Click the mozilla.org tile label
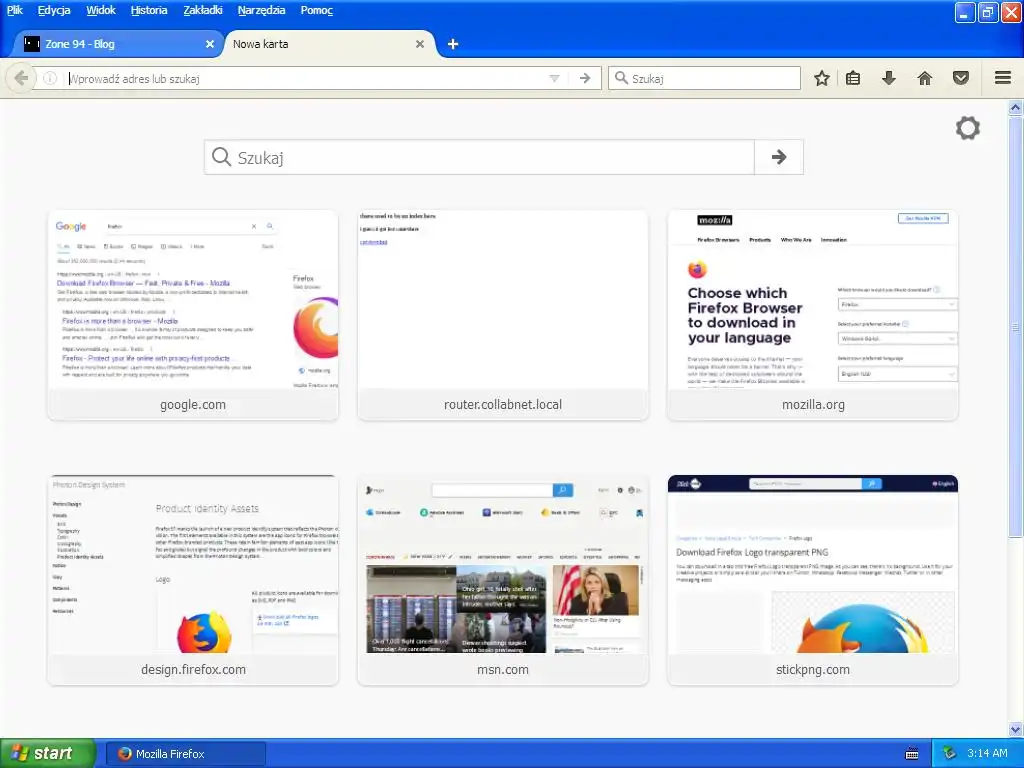Image resolution: width=1024 pixels, height=768 pixels. click(x=813, y=404)
